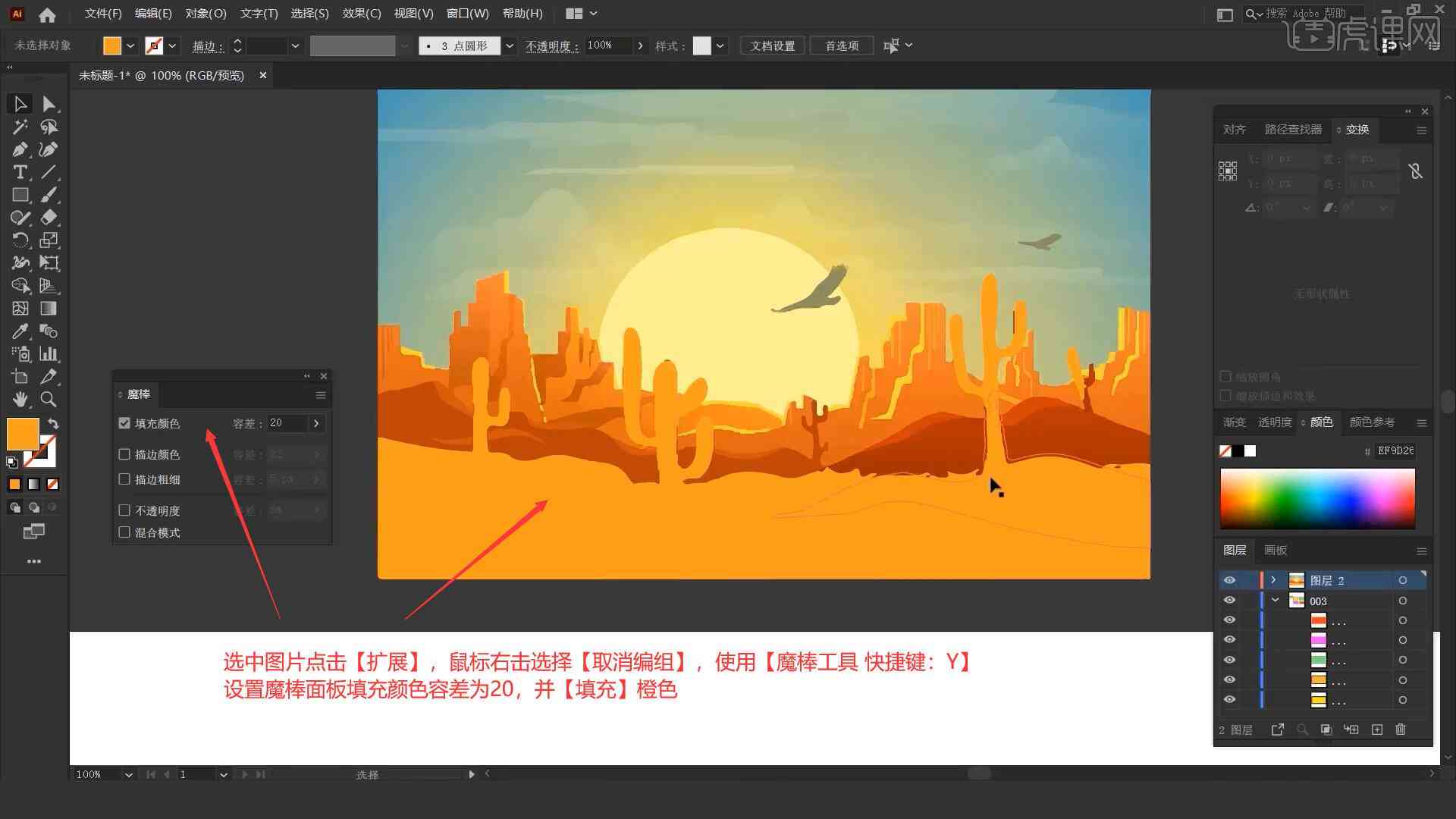
Task: Click the 首选项 button
Action: point(840,45)
